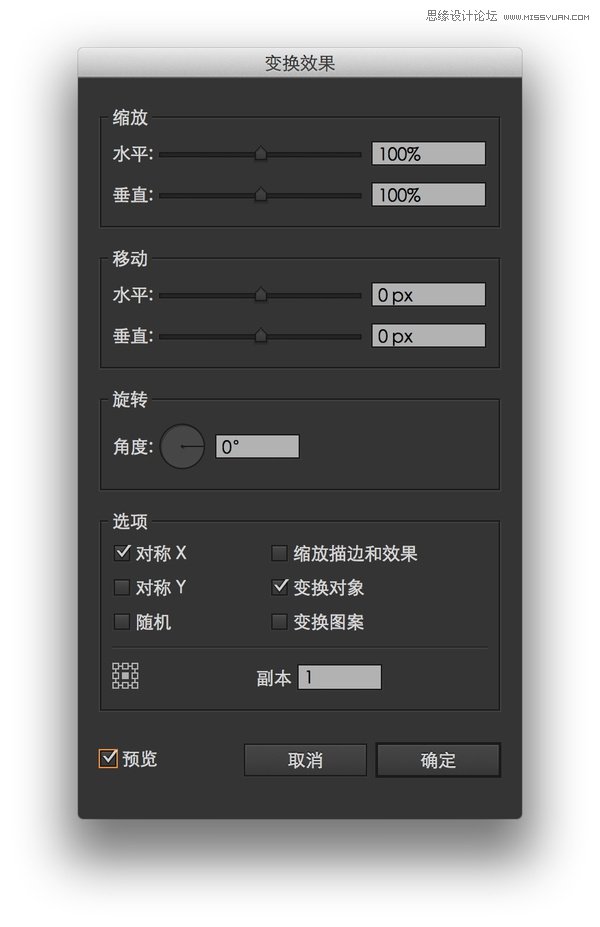Click the 确定 confirm button

[437, 760]
